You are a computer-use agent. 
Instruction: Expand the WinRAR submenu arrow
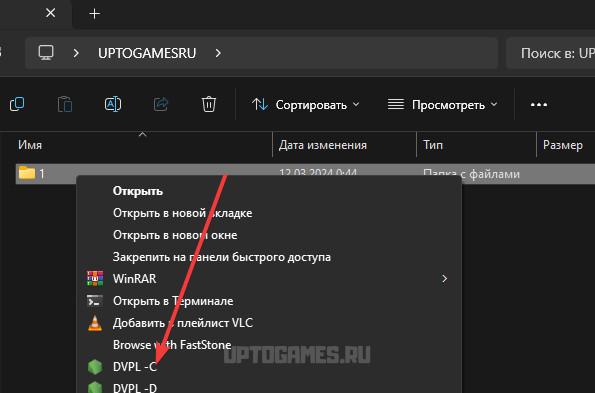tap(444, 279)
